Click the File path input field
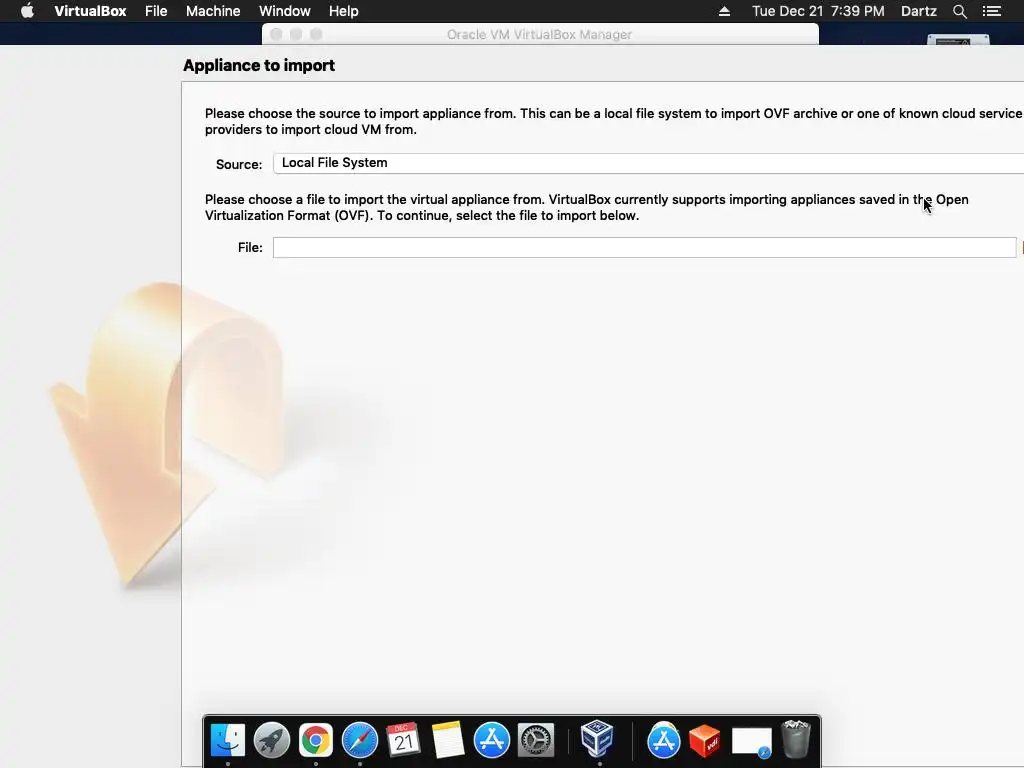Screen dimensions: 1024x768 pyautogui.click(x=645, y=248)
